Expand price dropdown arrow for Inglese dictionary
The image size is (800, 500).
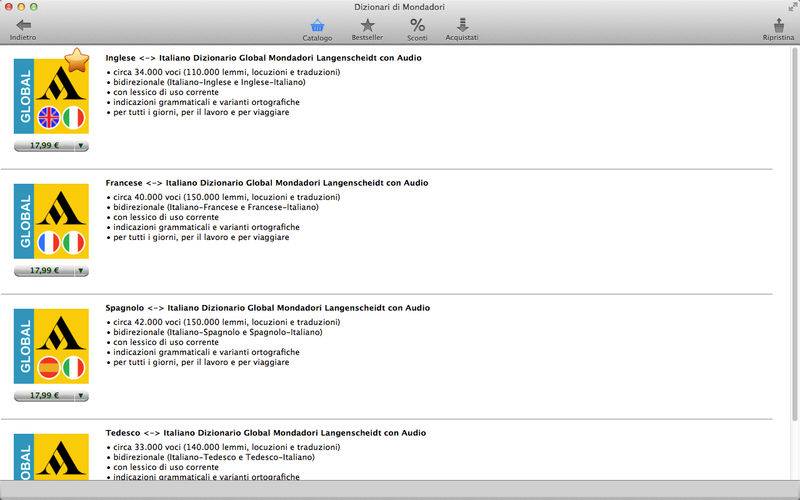click(81, 146)
